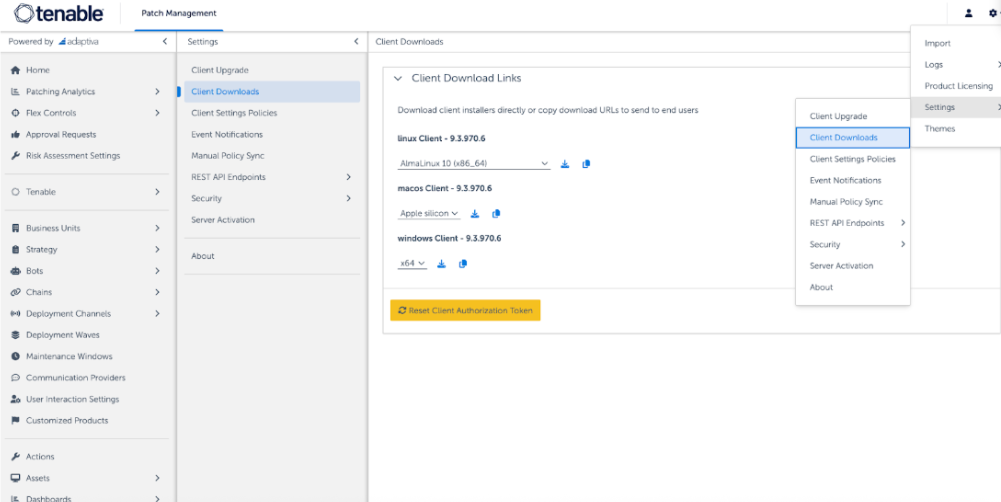
Task: Click Reset Client Authorization Token button
Action: point(465,311)
